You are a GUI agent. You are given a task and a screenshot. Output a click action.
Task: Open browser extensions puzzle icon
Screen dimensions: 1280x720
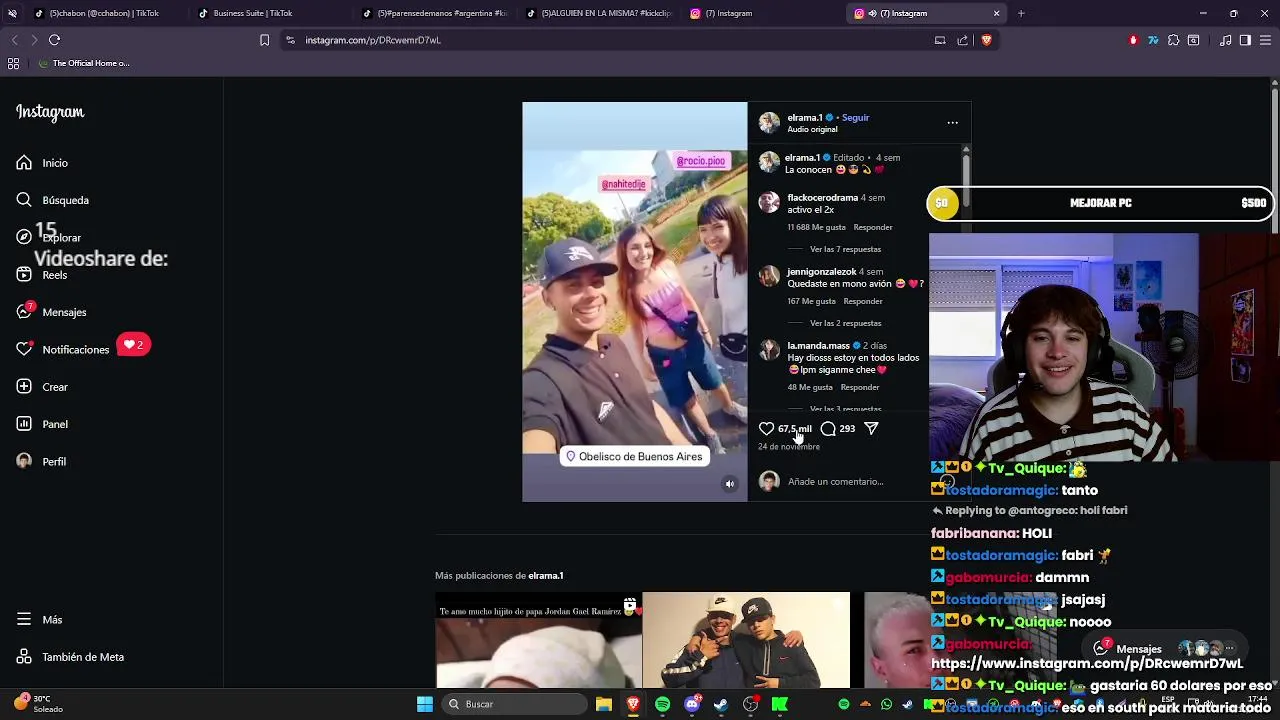(x=1173, y=40)
